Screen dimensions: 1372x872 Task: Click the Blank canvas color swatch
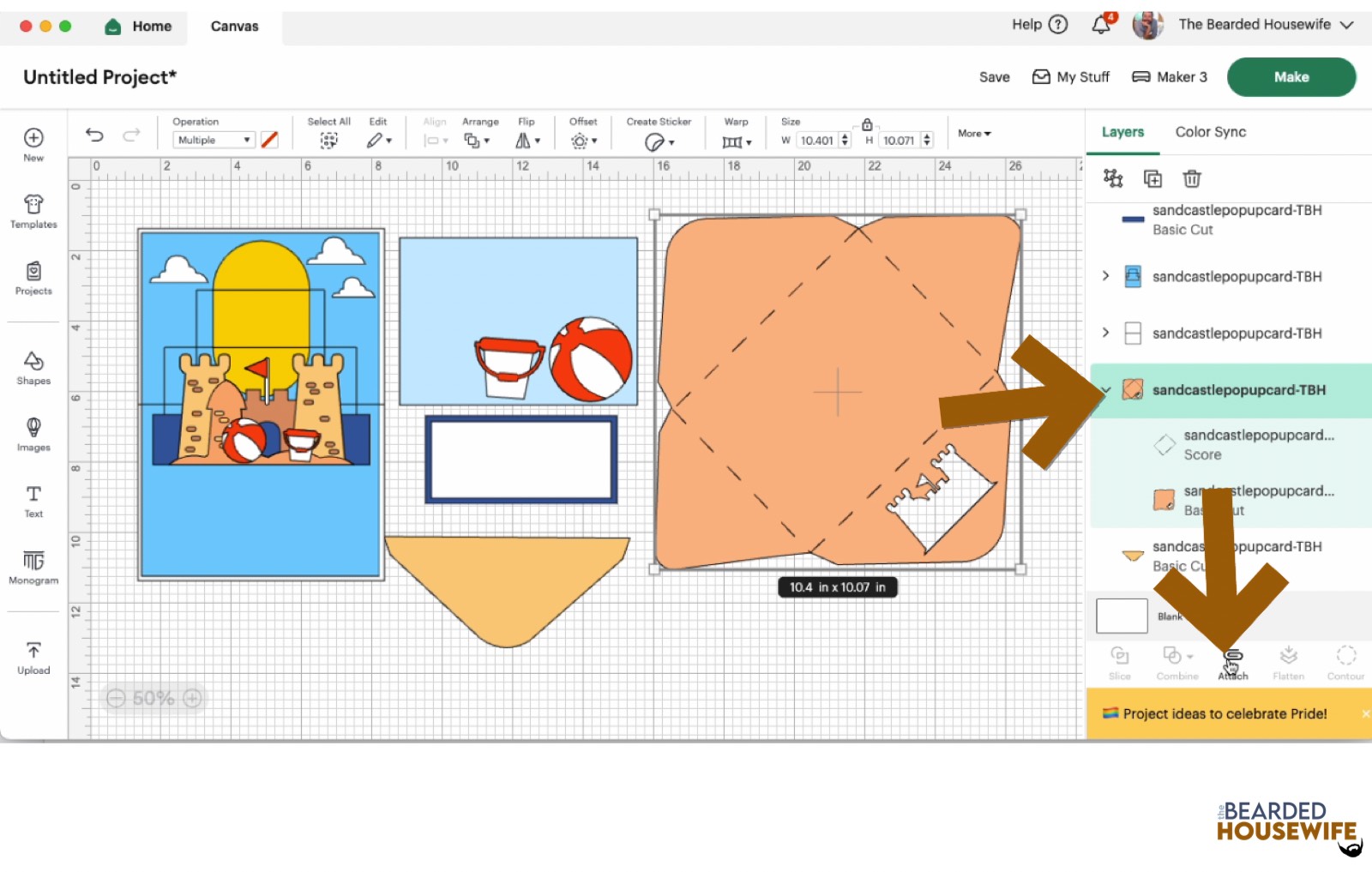pos(1122,616)
